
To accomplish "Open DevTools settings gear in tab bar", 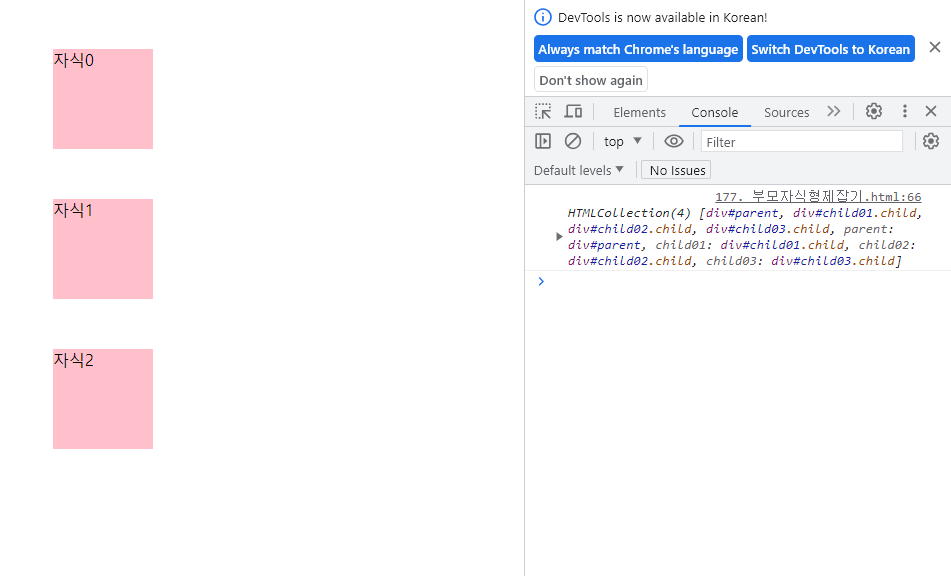I will pyautogui.click(x=873, y=111).
